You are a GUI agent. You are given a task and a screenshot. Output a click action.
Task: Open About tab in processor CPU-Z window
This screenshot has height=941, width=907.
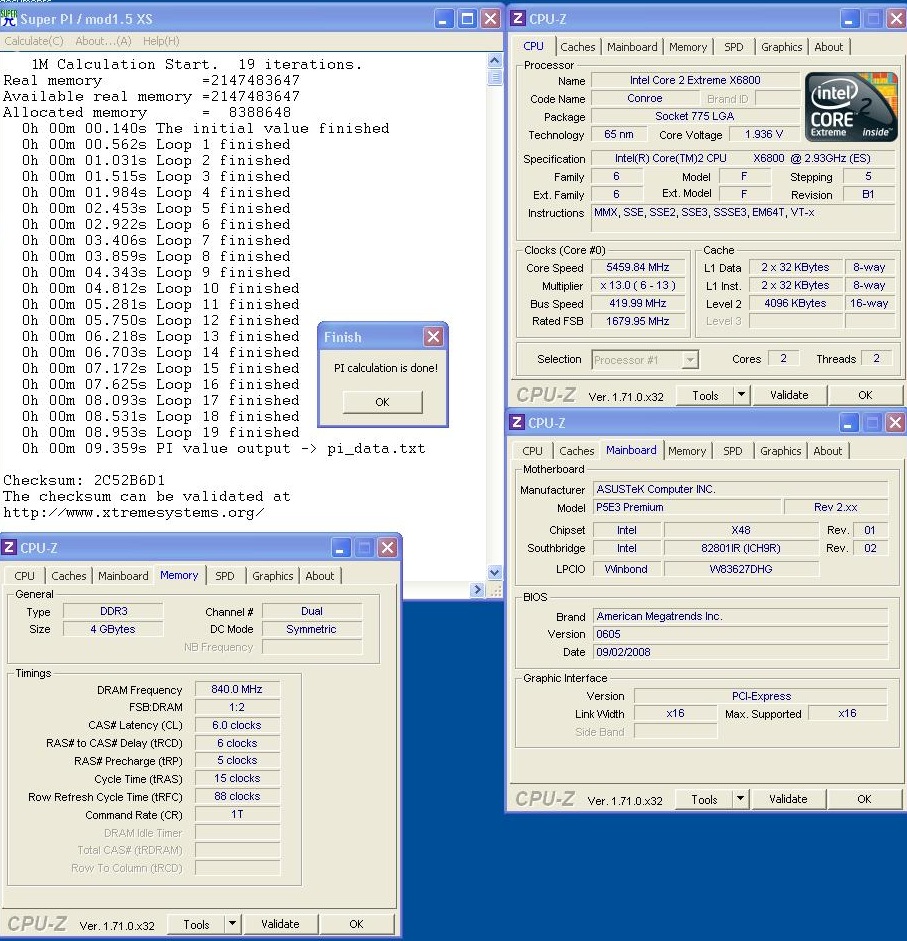828,47
